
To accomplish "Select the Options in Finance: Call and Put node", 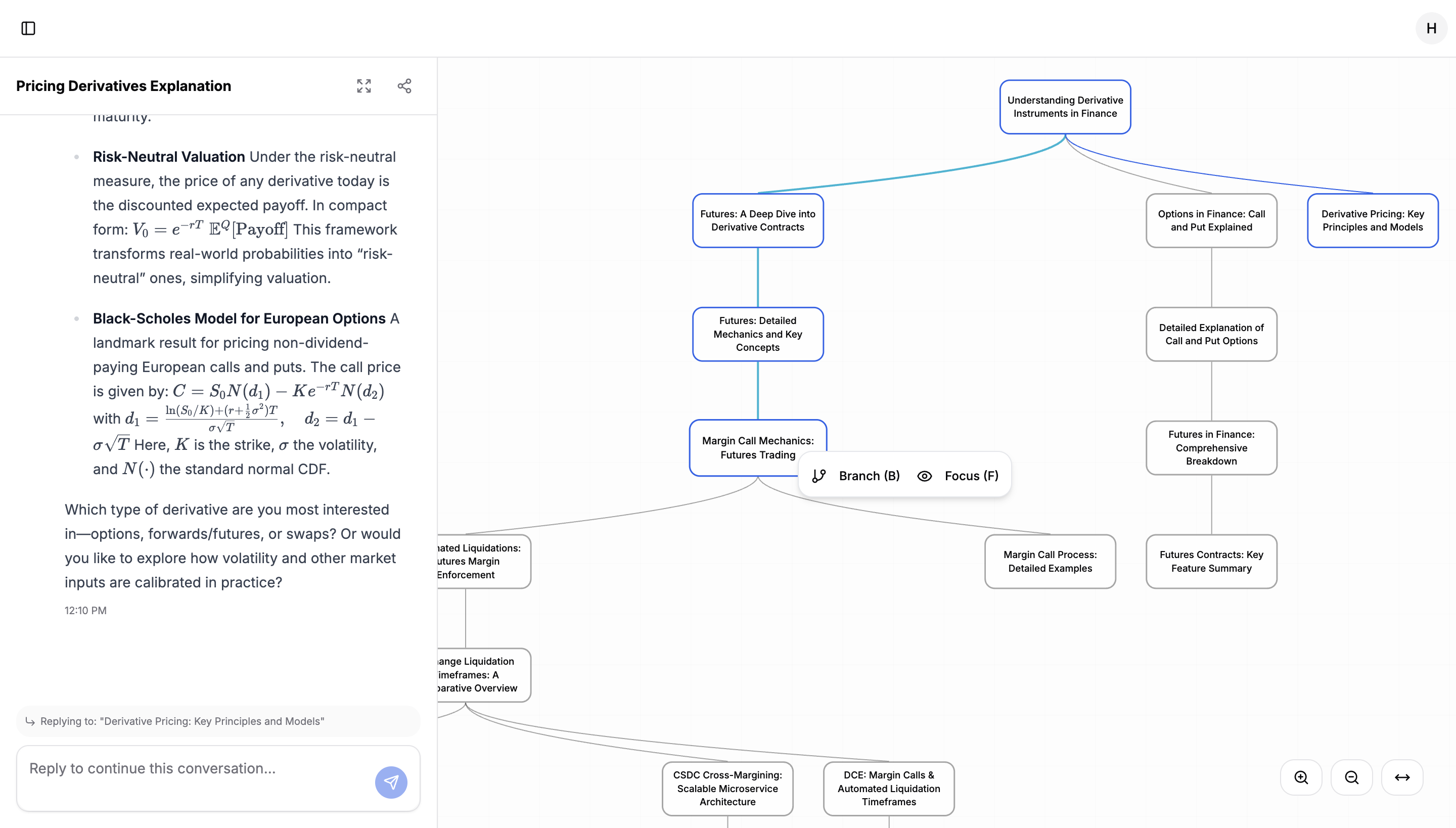I will (x=1211, y=220).
